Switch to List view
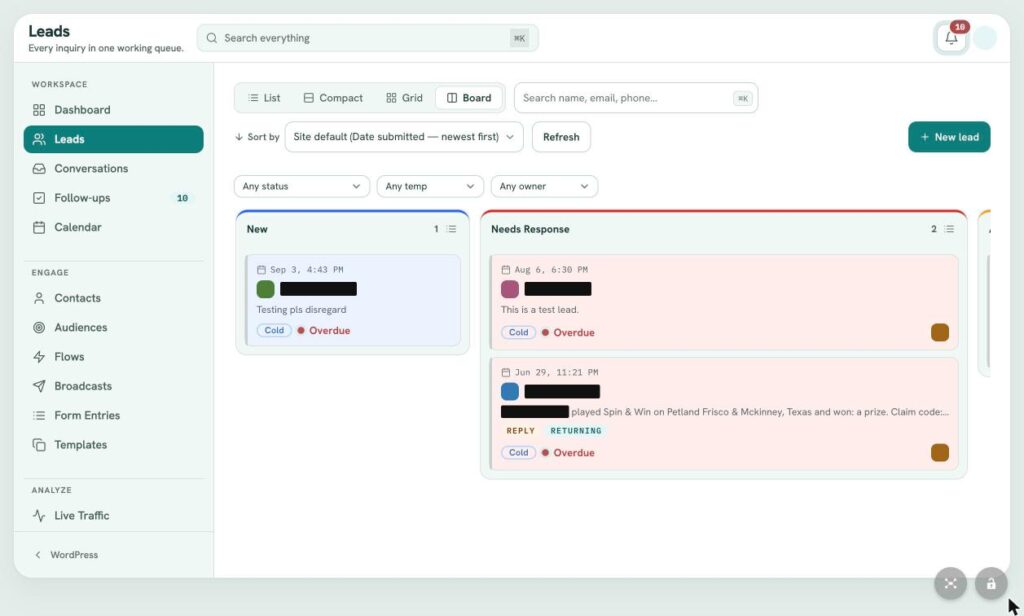The image size is (1024, 616). [x=264, y=98]
